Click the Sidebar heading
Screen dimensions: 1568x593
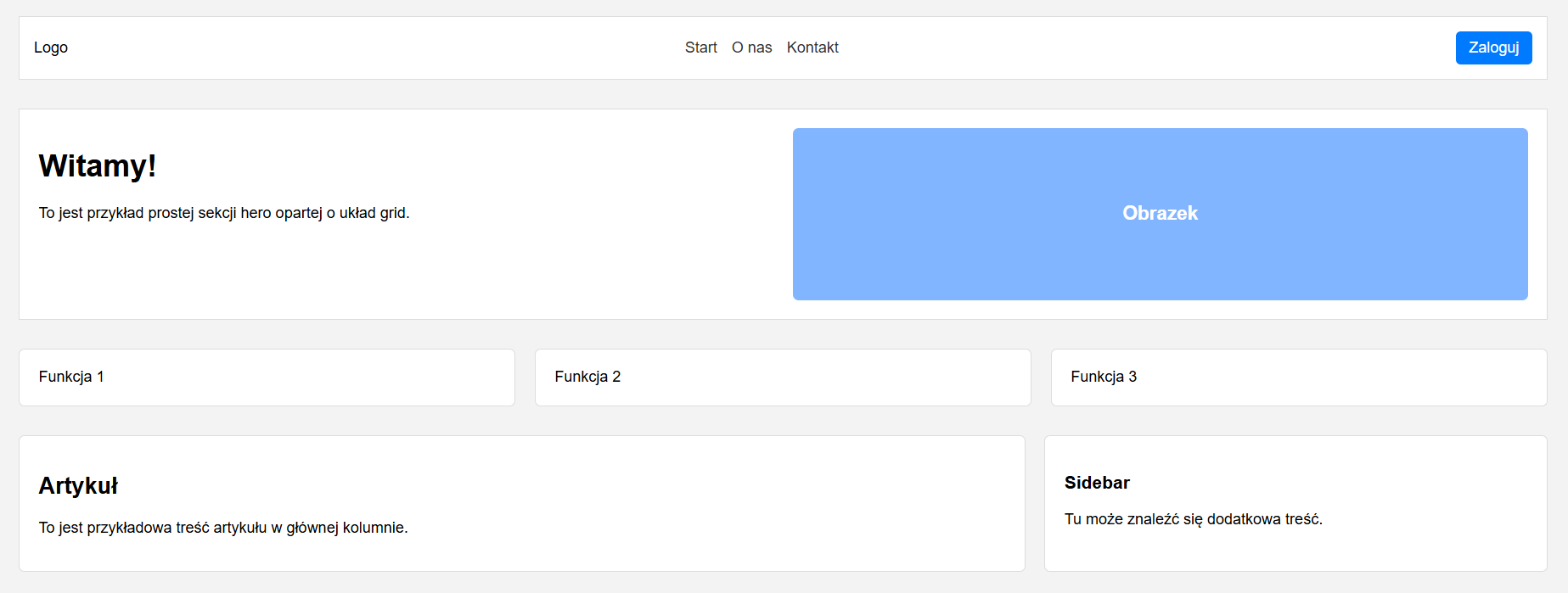[1097, 483]
